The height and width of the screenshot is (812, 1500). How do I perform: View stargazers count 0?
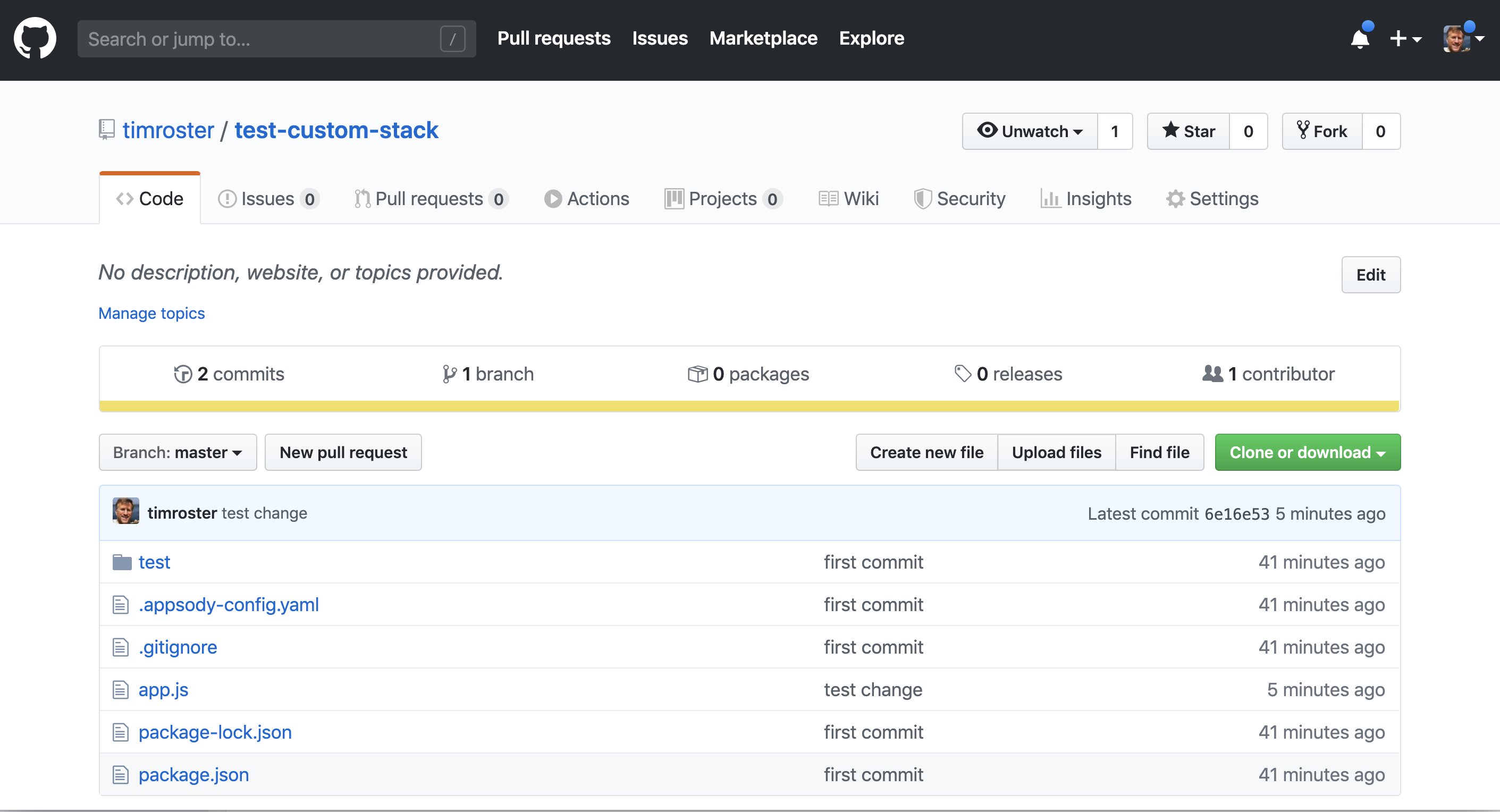(x=1249, y=131)
